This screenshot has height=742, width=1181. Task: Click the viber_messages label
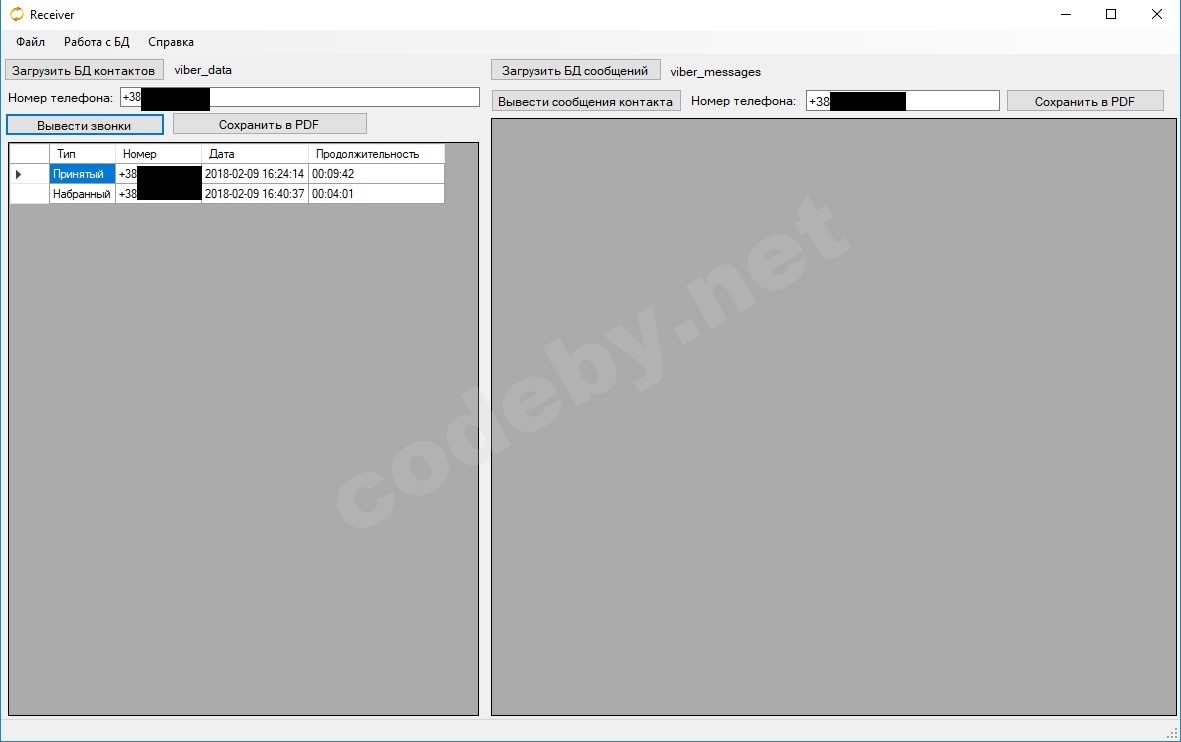(x=716, y=72)
